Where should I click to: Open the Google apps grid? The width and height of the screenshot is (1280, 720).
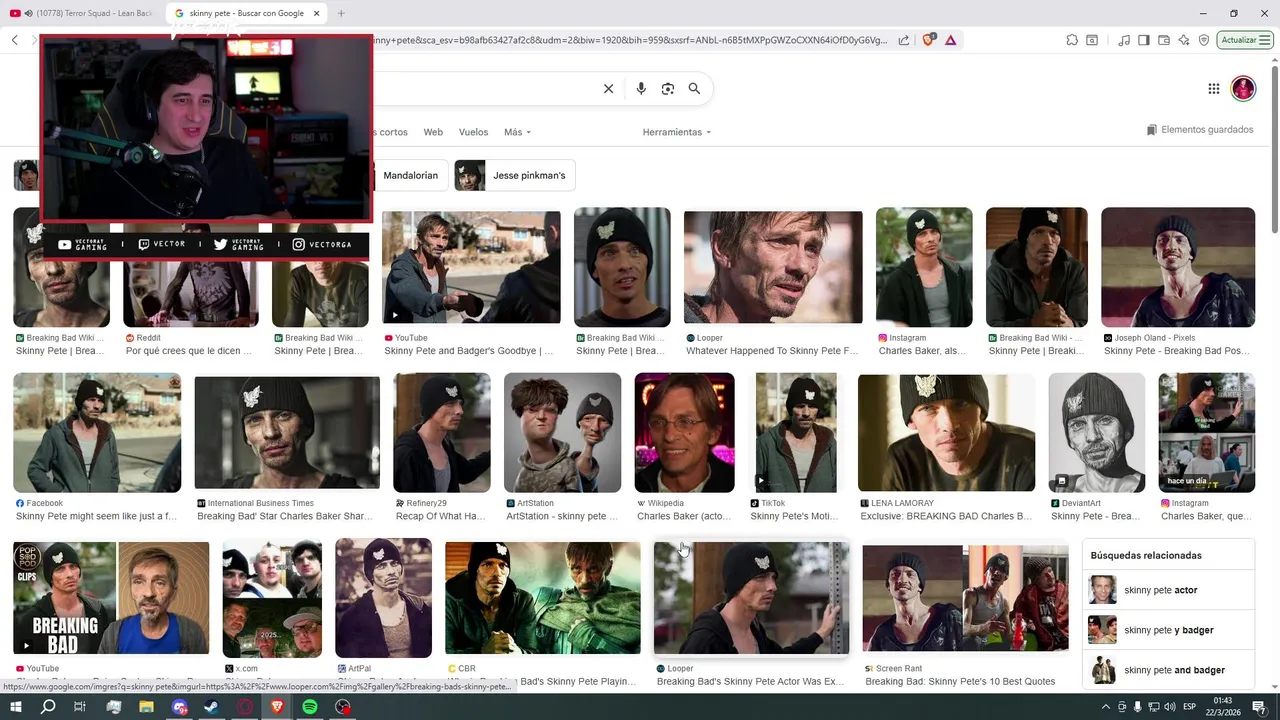(1214, 89)
